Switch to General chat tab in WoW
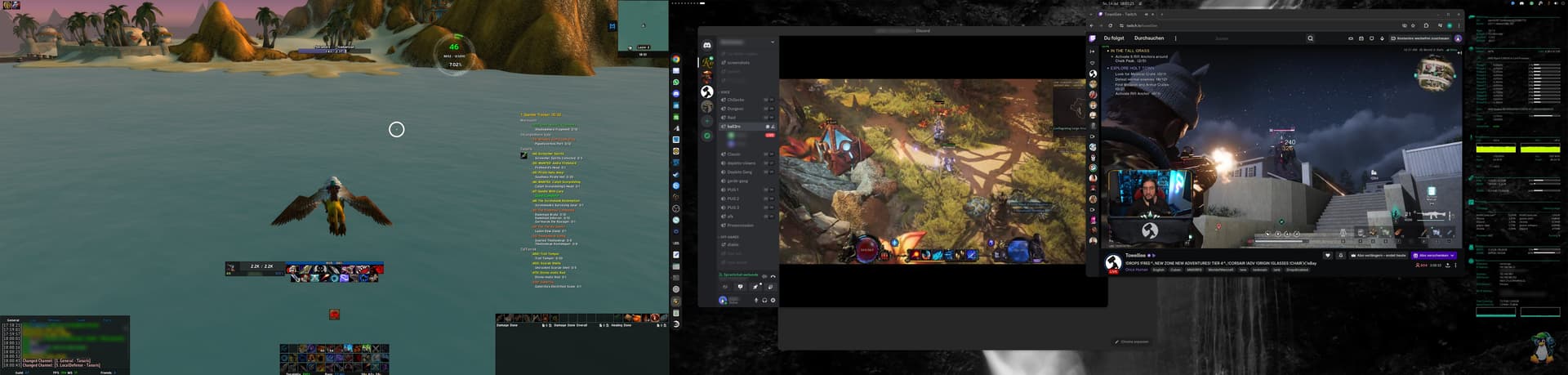Viewport: 1568px width, 375px height. [x=13, y=319]
